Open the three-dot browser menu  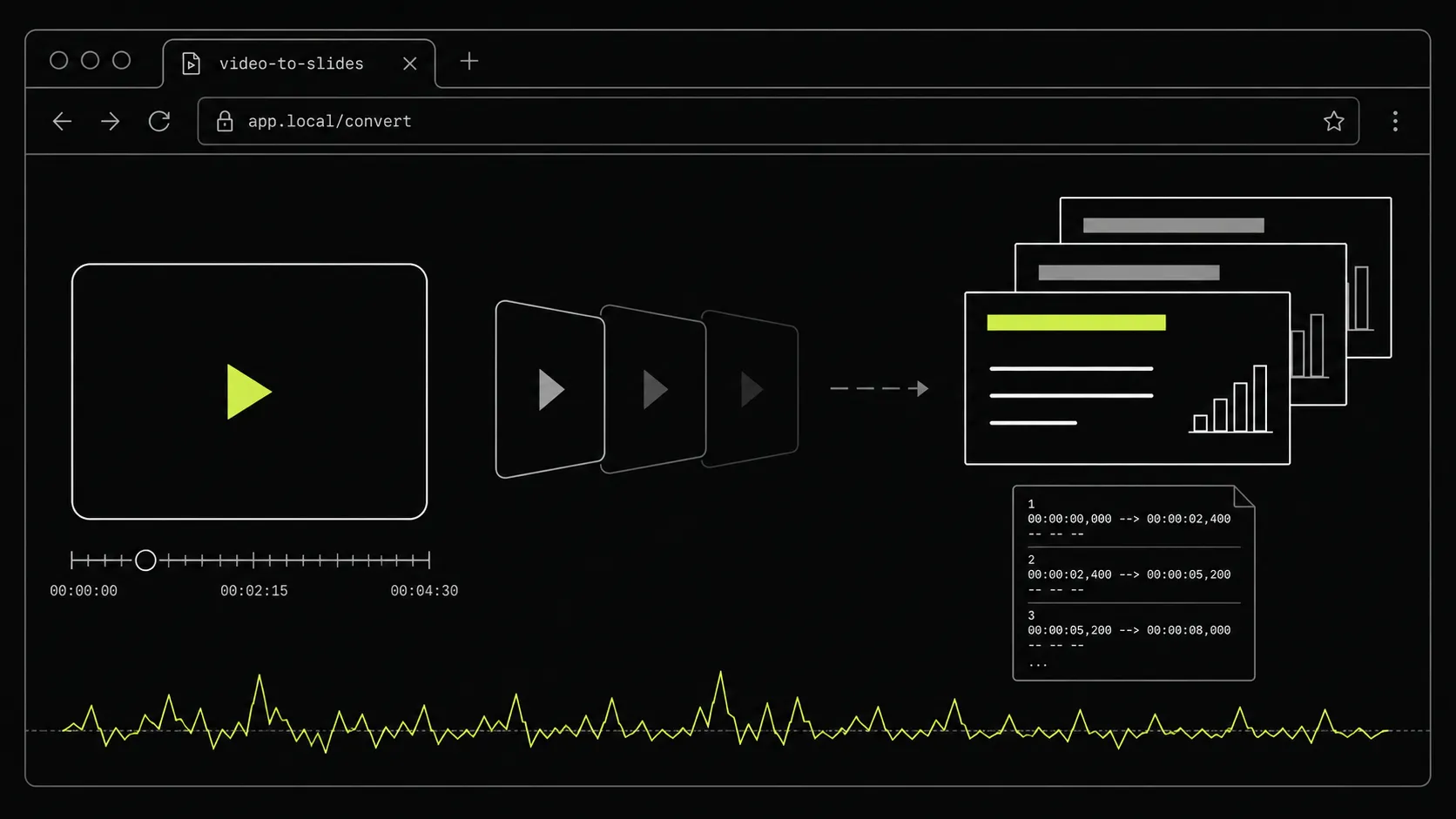click(1395, 121)
